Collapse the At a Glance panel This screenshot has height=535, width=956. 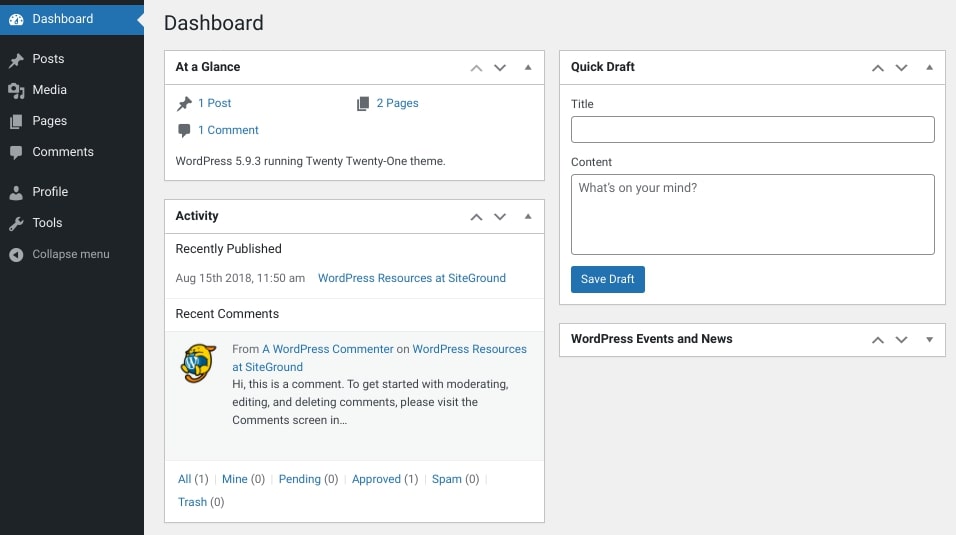(528, 68)
